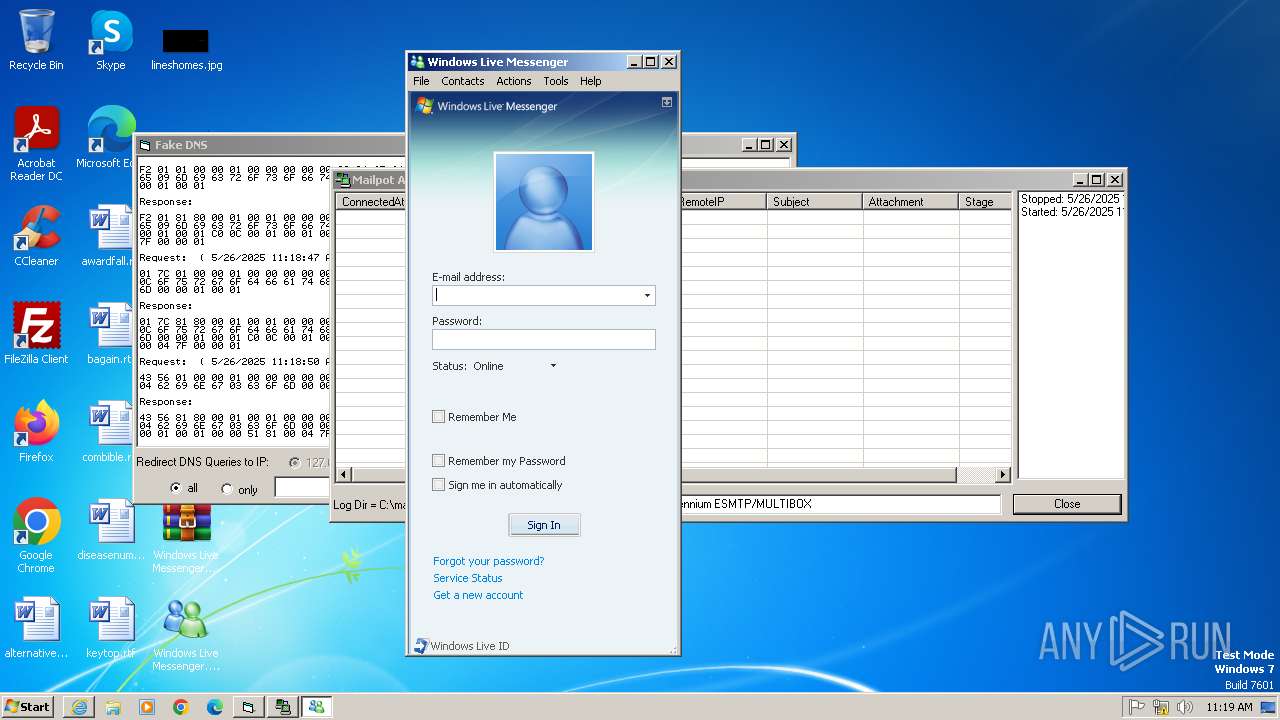Click the Subject column header in Mailpot
Image resolution: width=1280 pixels, height=720 pixels.
[815, 202]
